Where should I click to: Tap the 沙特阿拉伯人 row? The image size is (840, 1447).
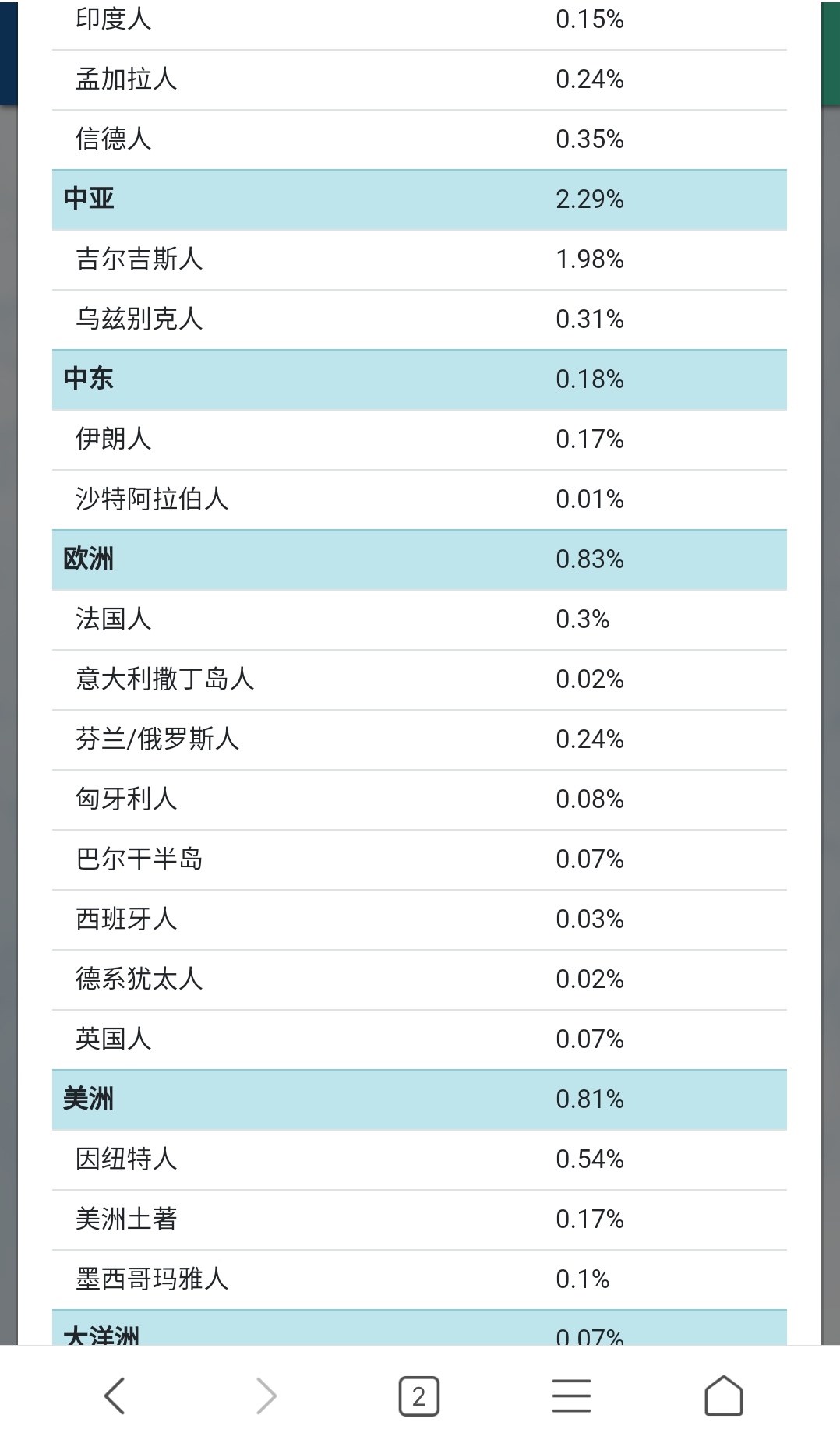point(419,499)
